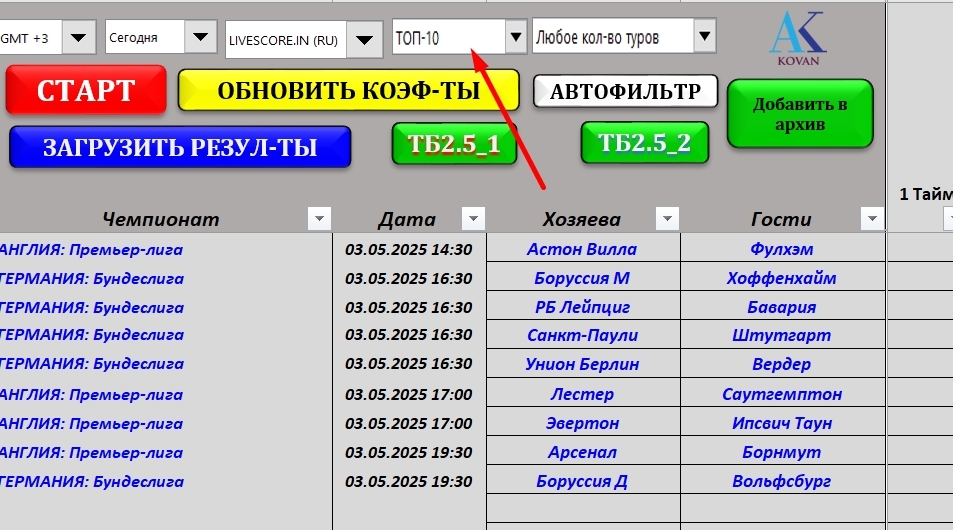The width and height of the screenshot is (953, 530).
Task: Select the Лестер cell
Action: point(583,394)
